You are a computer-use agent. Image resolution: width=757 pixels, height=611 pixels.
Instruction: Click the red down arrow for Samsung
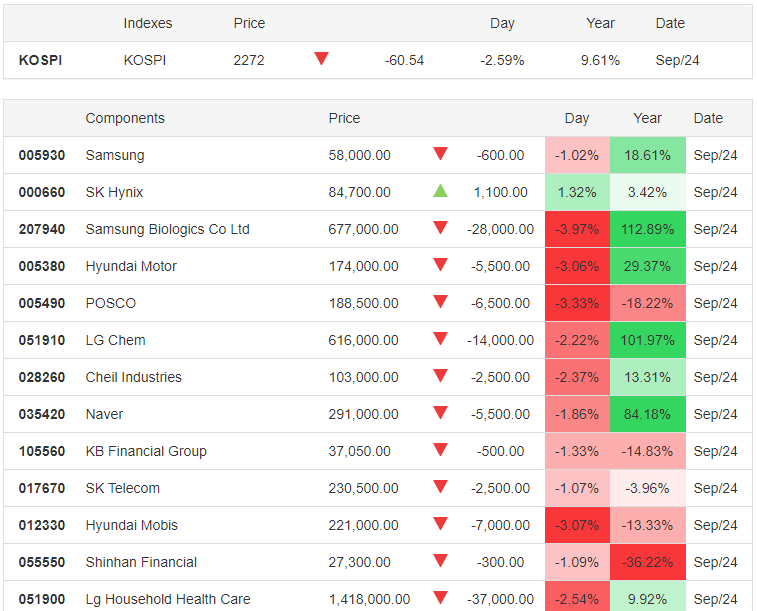click(440, 153)
